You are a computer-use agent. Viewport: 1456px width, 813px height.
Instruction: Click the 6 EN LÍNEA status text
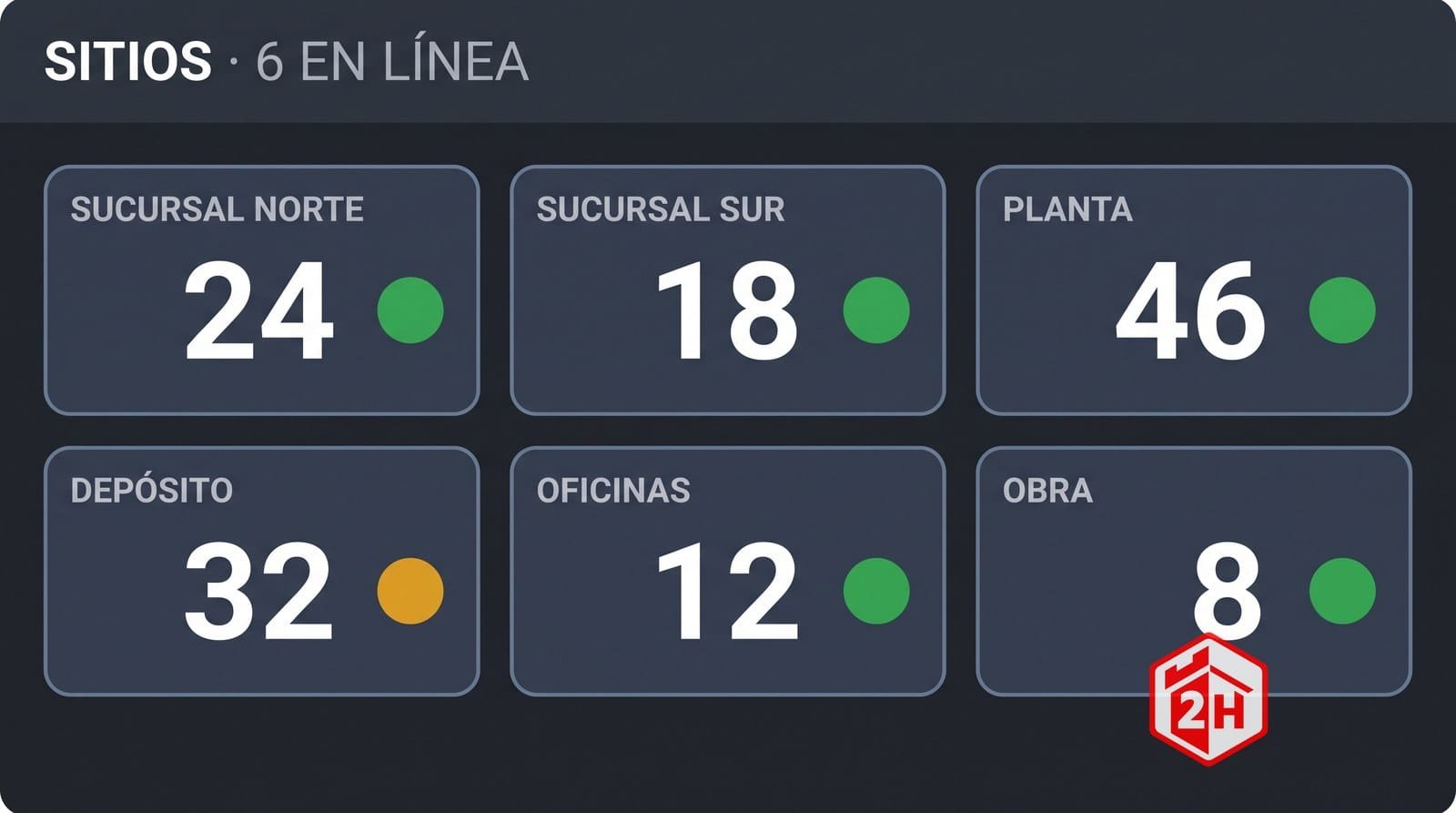coord(392,62)
